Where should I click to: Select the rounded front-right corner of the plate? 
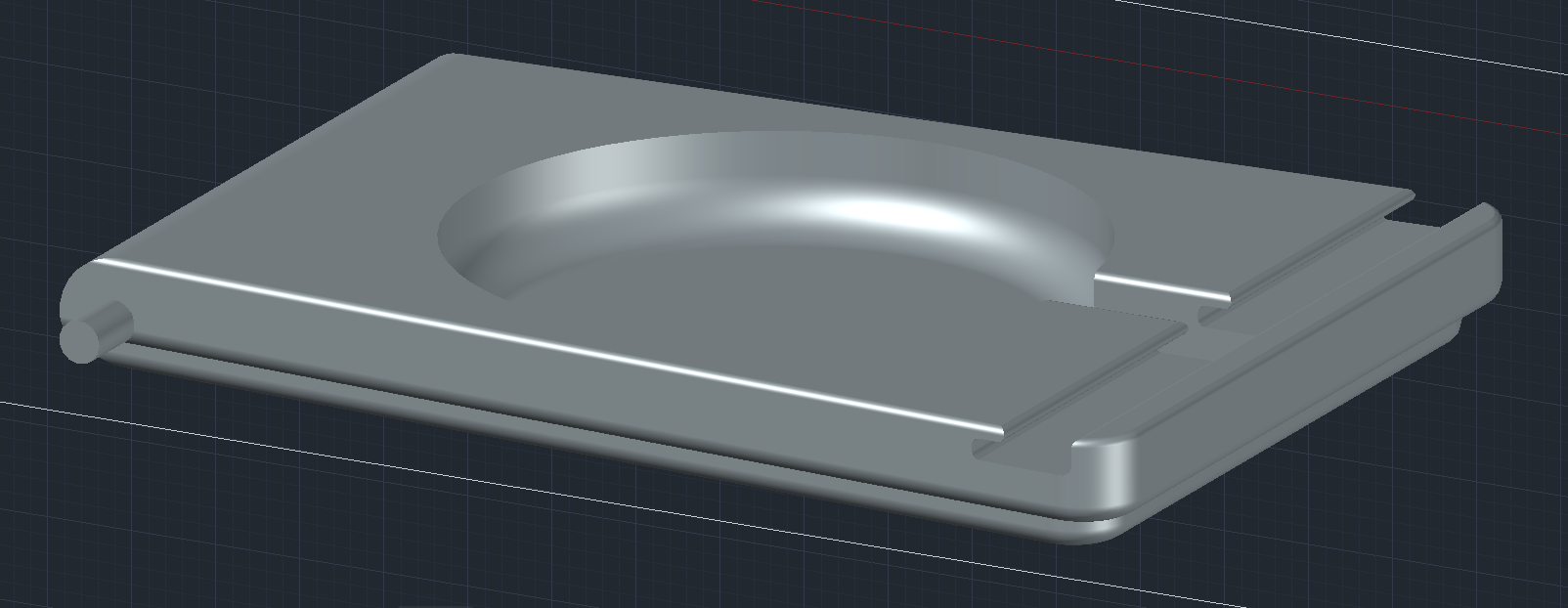point(1110,479)
